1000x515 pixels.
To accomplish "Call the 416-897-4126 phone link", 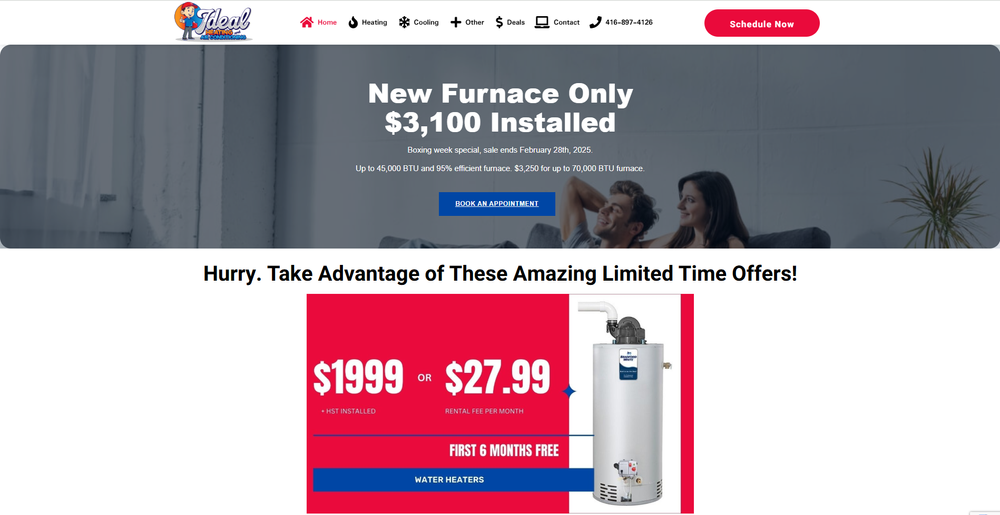I will tap(629, 22).
